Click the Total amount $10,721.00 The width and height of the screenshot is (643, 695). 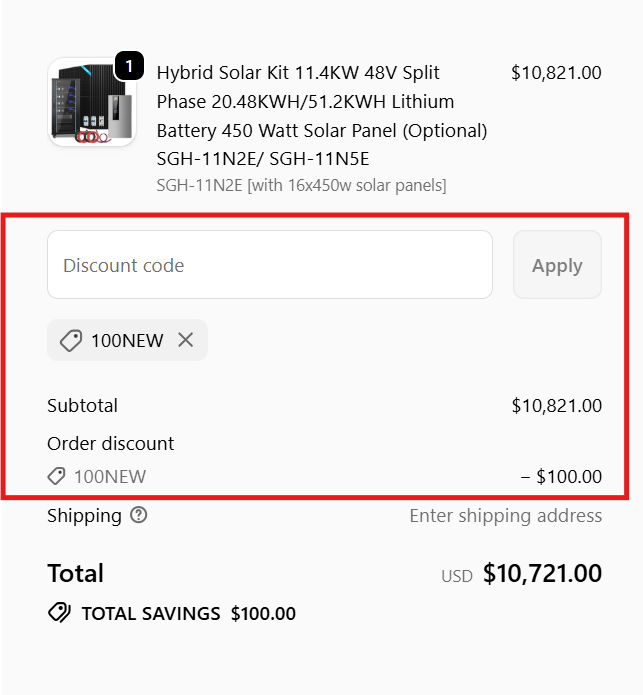coord(542,573)
